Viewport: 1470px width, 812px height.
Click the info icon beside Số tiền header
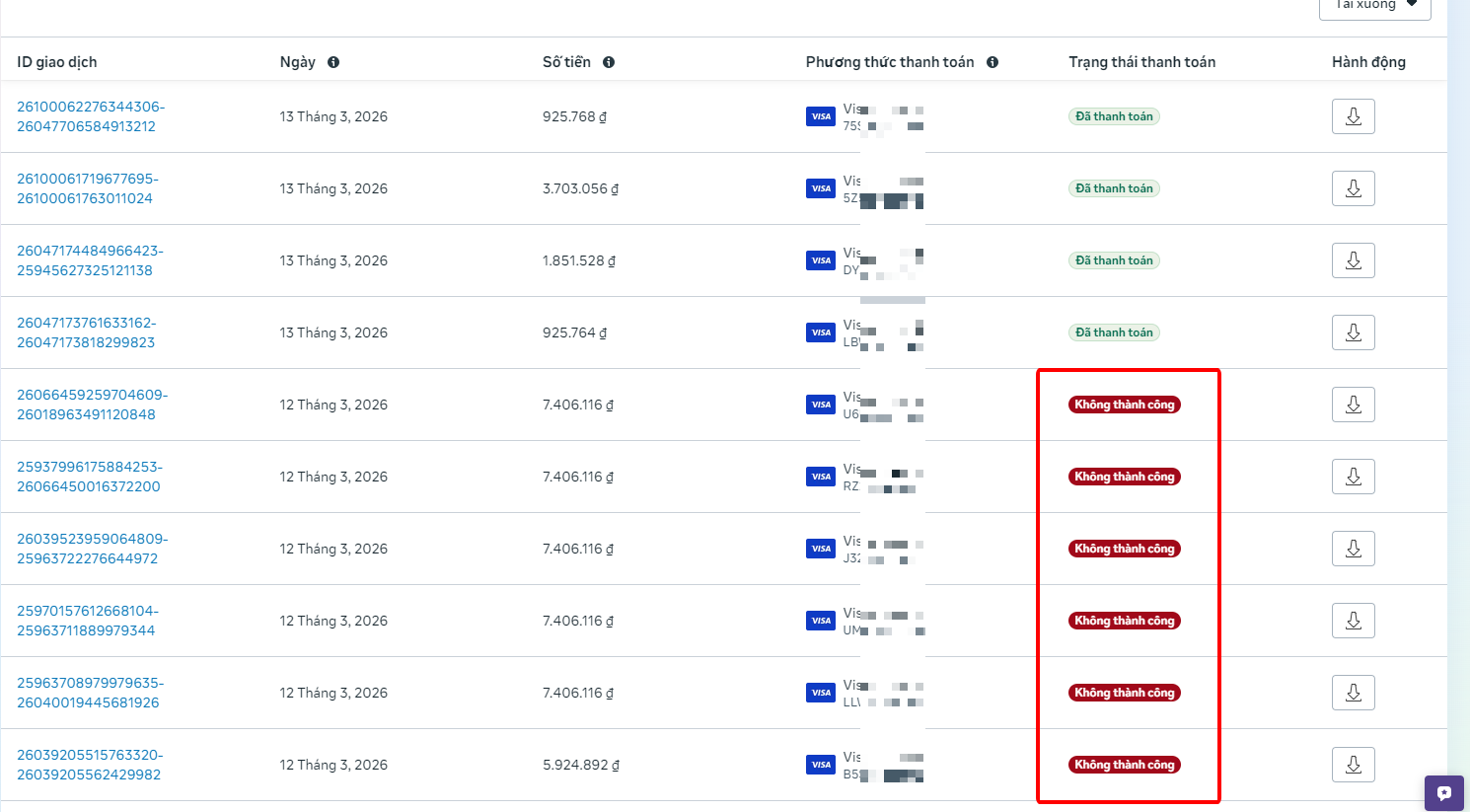point(609,62)
